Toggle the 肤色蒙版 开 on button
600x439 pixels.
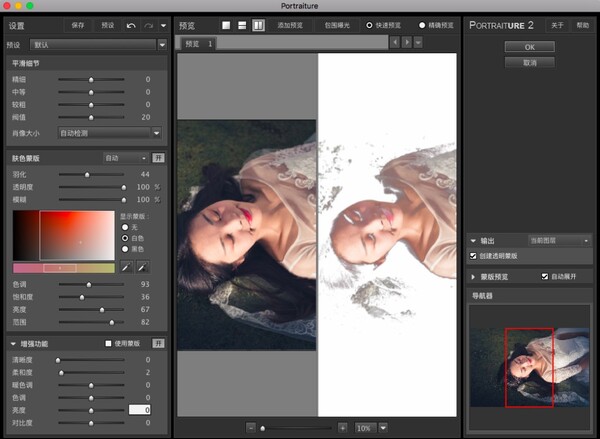point(158,158)
